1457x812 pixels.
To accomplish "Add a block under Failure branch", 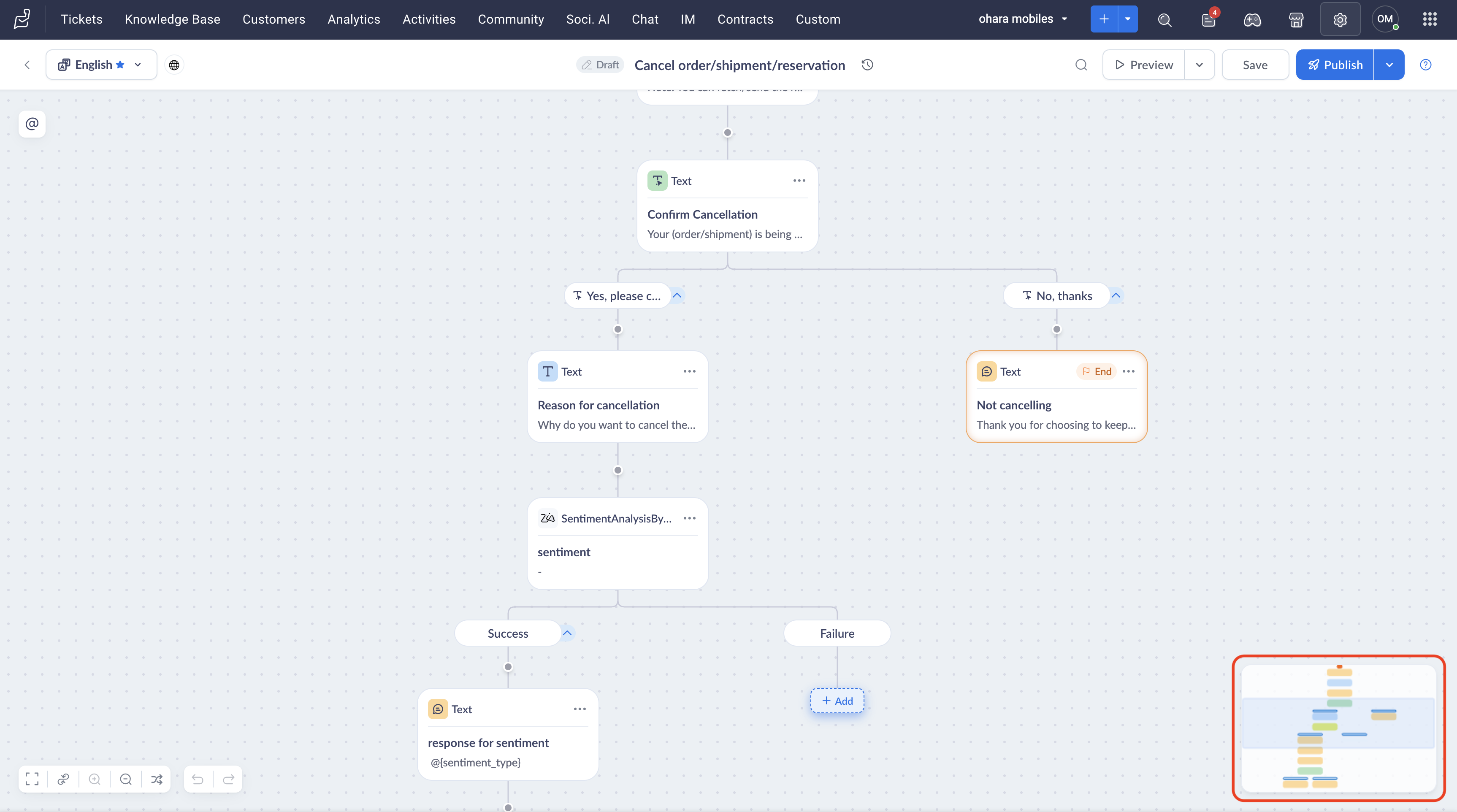I will (837, 701).
